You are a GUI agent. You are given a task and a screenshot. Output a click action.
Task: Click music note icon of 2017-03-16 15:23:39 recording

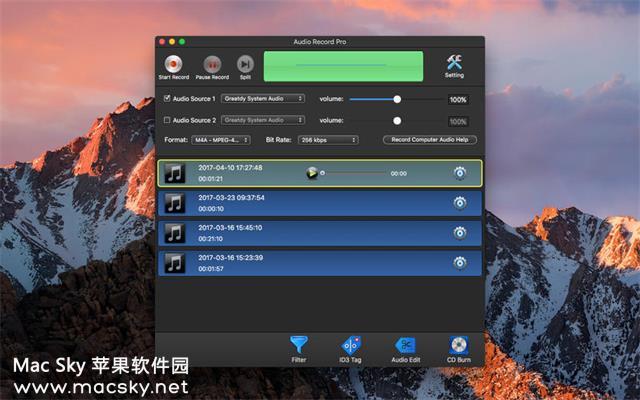pos(175,263)
